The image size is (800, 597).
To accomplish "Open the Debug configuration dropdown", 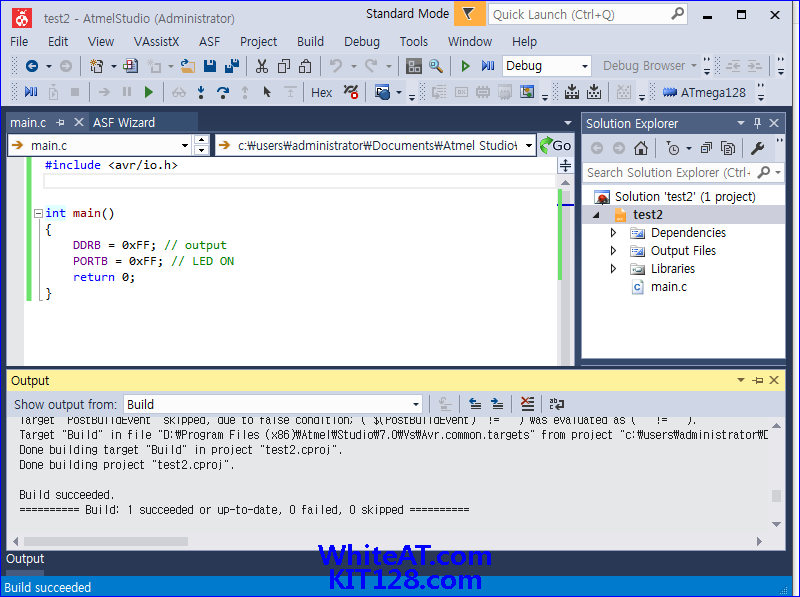I will (x=585, y=66).
